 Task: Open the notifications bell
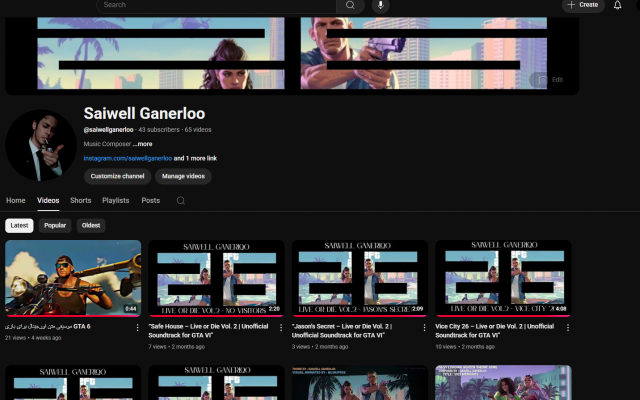pos(617,5)
